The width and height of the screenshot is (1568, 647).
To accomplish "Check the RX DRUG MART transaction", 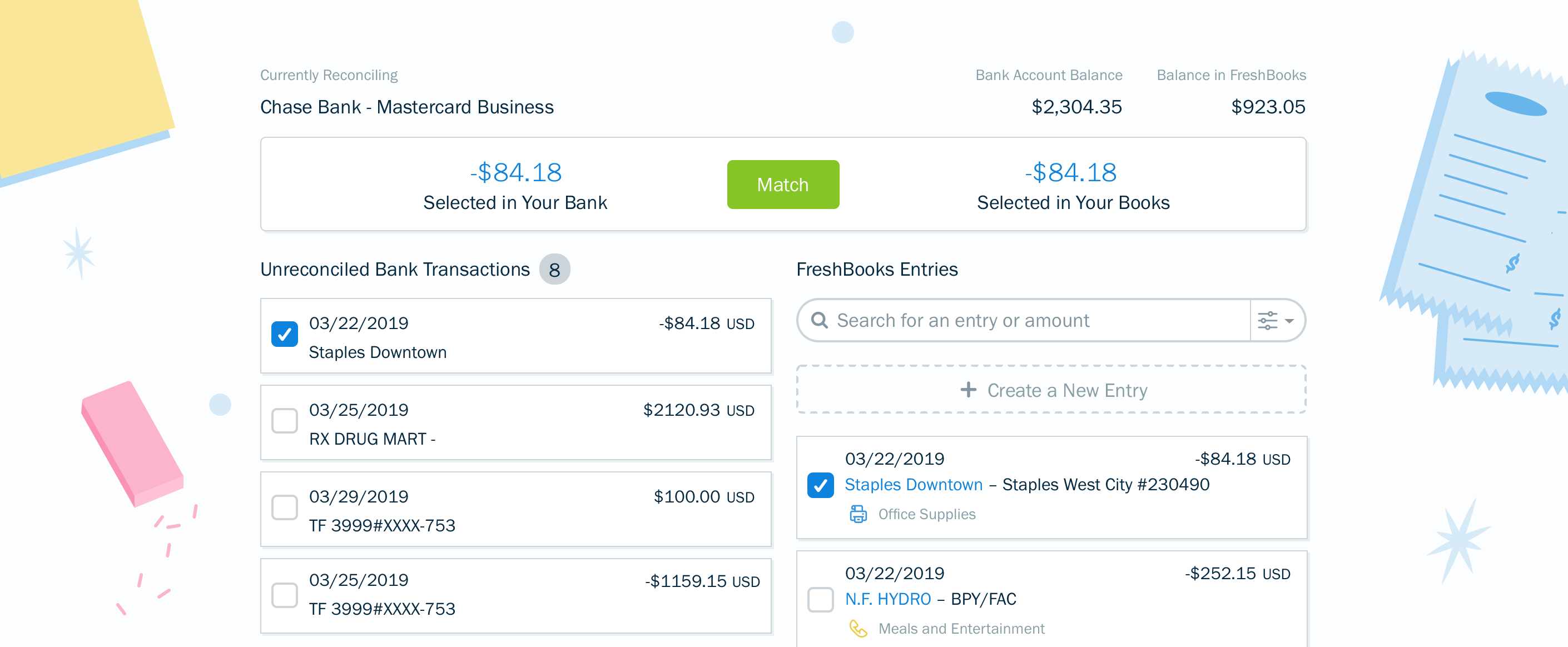I will 284,421.
